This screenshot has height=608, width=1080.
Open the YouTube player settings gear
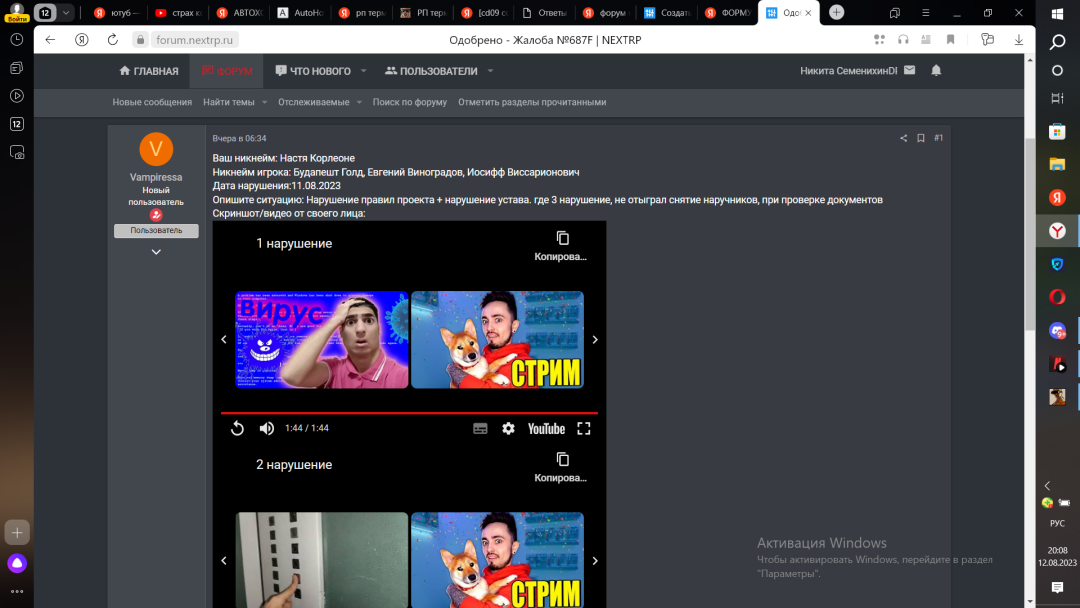coord(508,429)
